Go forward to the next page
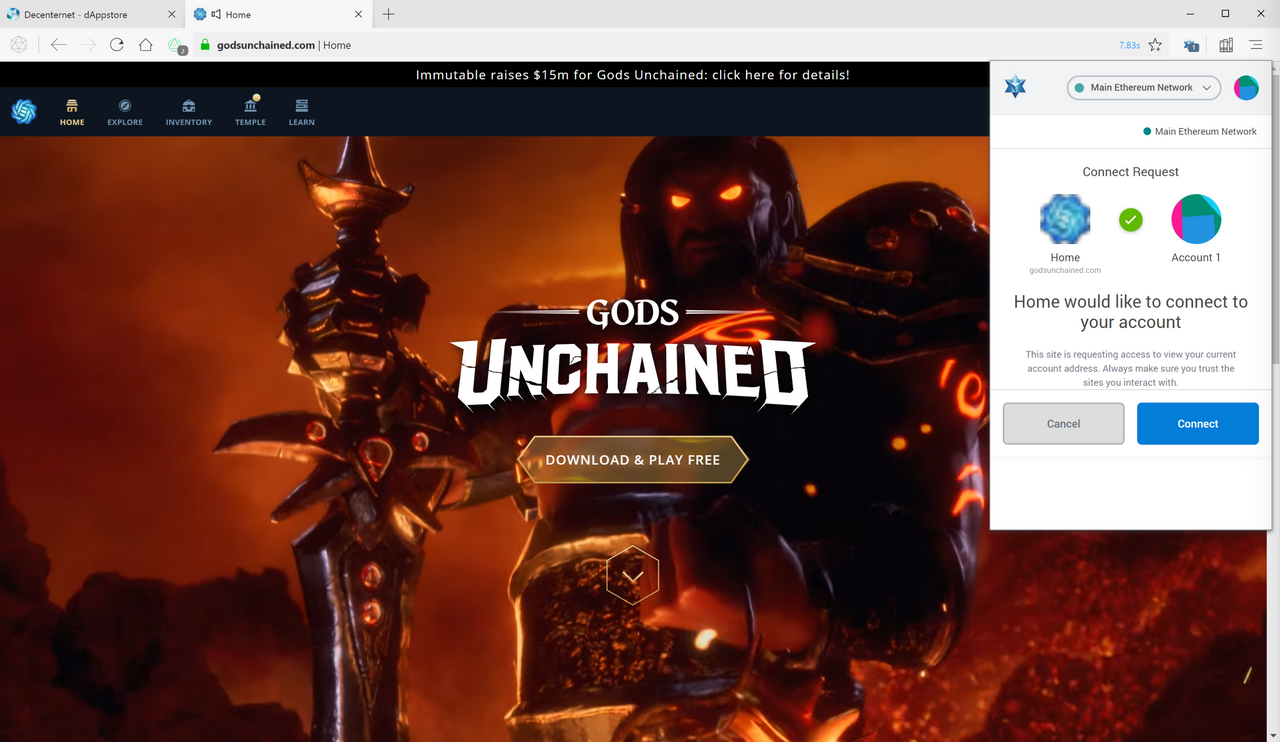 88,45
